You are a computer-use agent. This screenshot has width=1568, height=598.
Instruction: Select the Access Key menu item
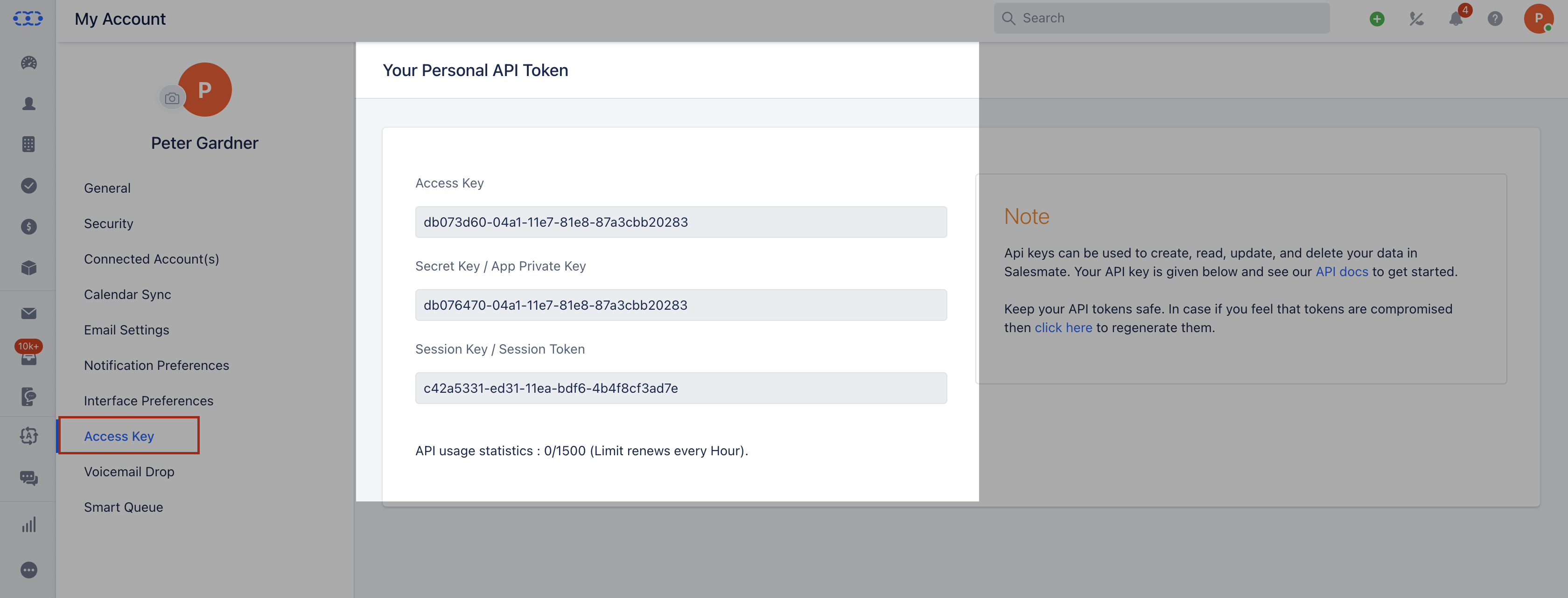(119, 436)
